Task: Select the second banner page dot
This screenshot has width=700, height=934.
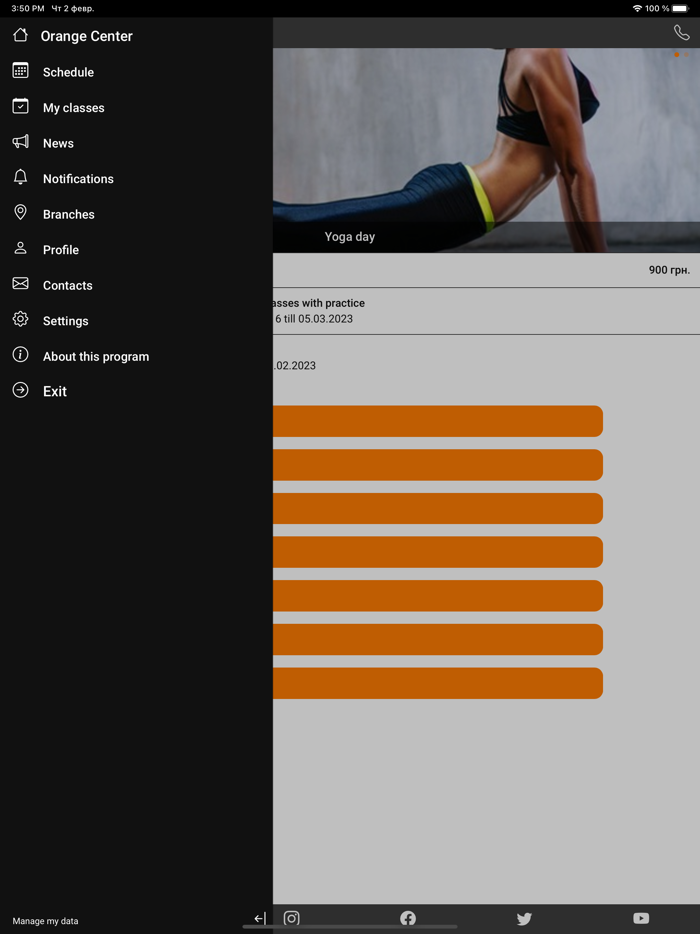Action: tap(686, 55)
